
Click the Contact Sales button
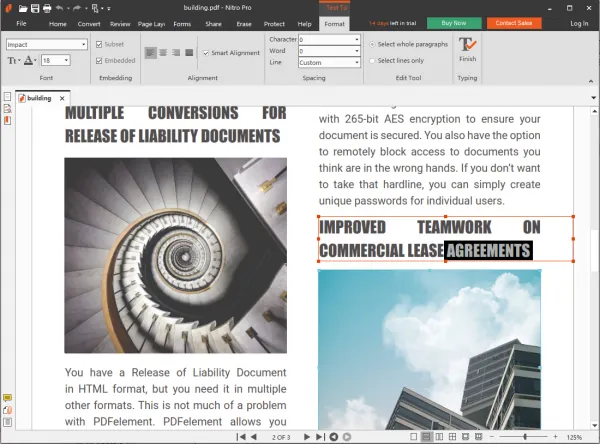coord(514,23)
